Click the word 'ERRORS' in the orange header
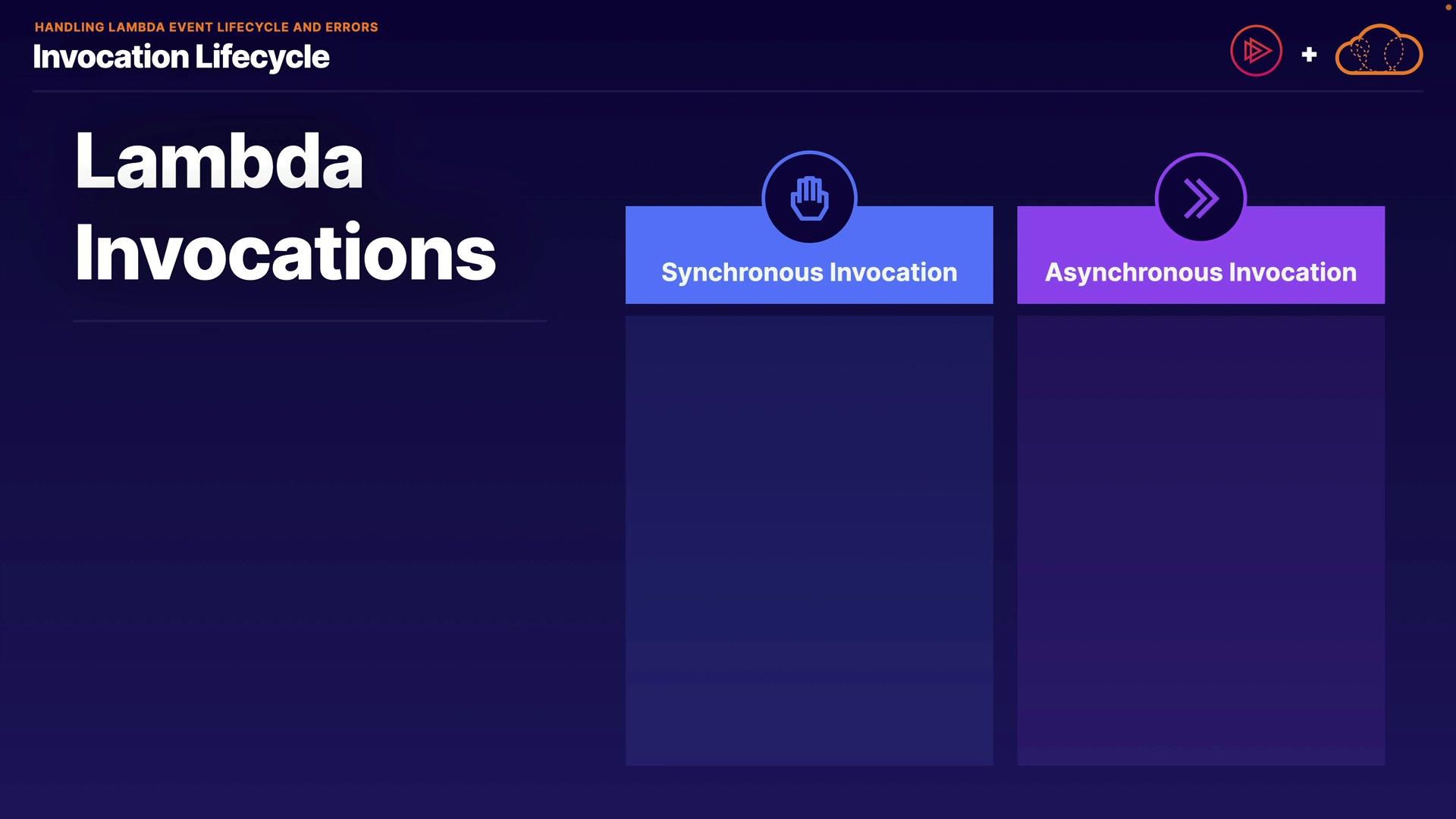1456x819 pixels. 351,27
